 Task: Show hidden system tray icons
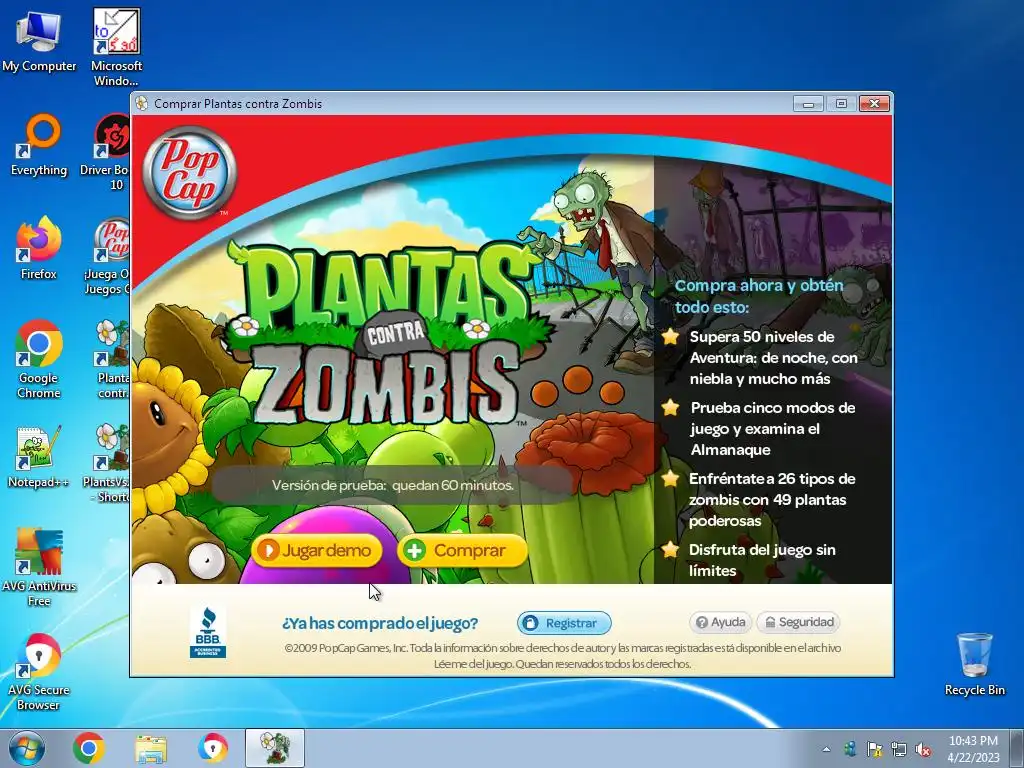(826, 749)
